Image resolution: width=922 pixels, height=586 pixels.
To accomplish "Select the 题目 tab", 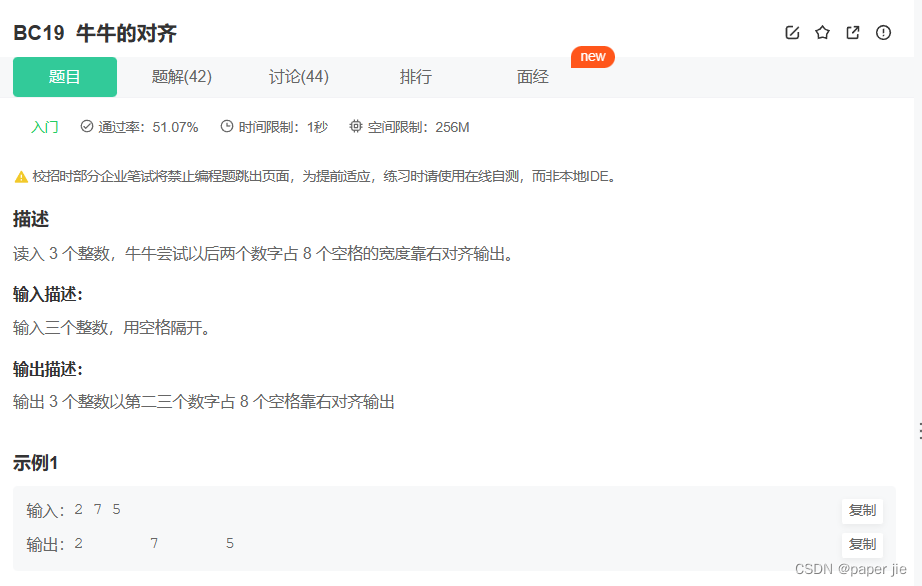I will 65,77.
